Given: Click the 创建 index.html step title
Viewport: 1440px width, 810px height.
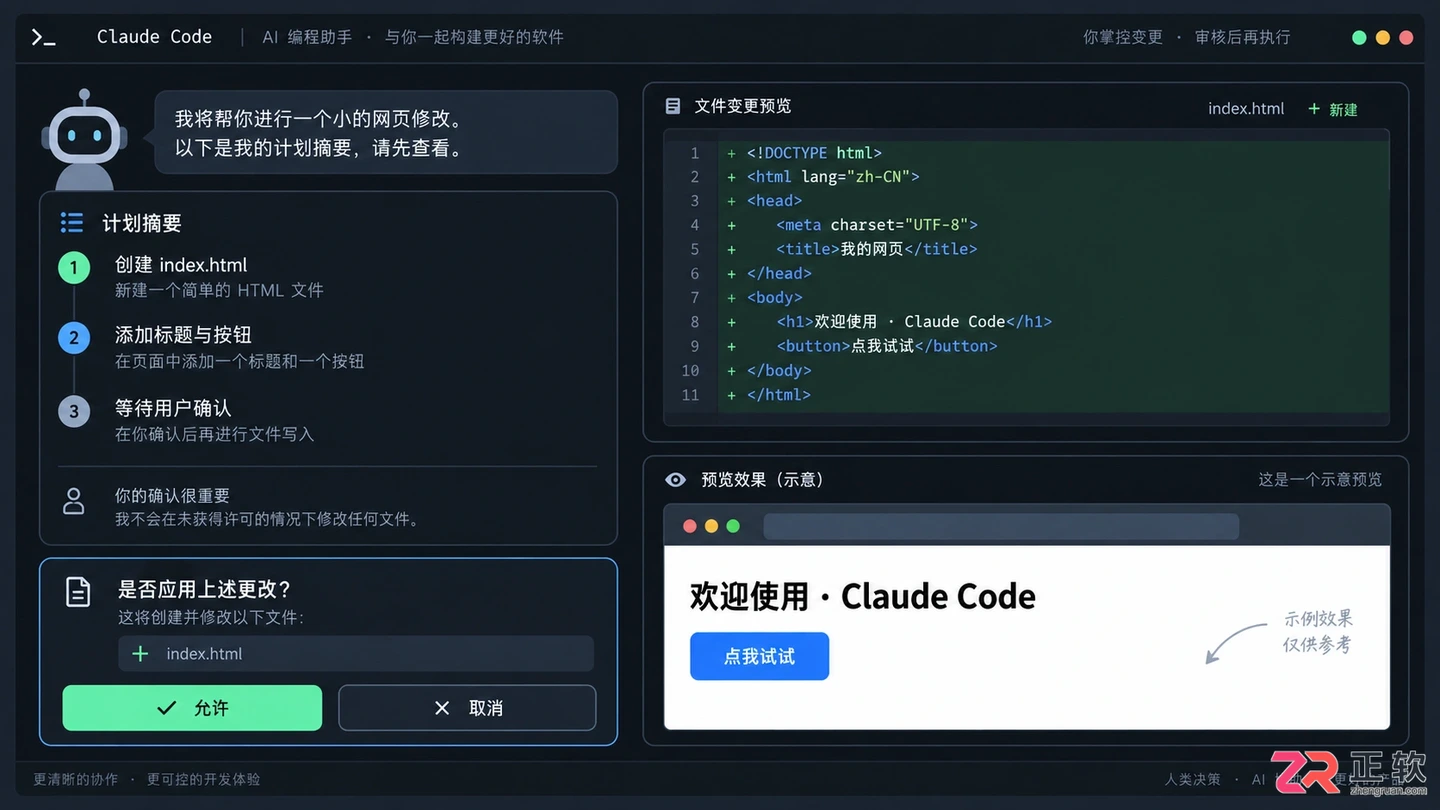Looking at the screenshot, I should 181,265.
